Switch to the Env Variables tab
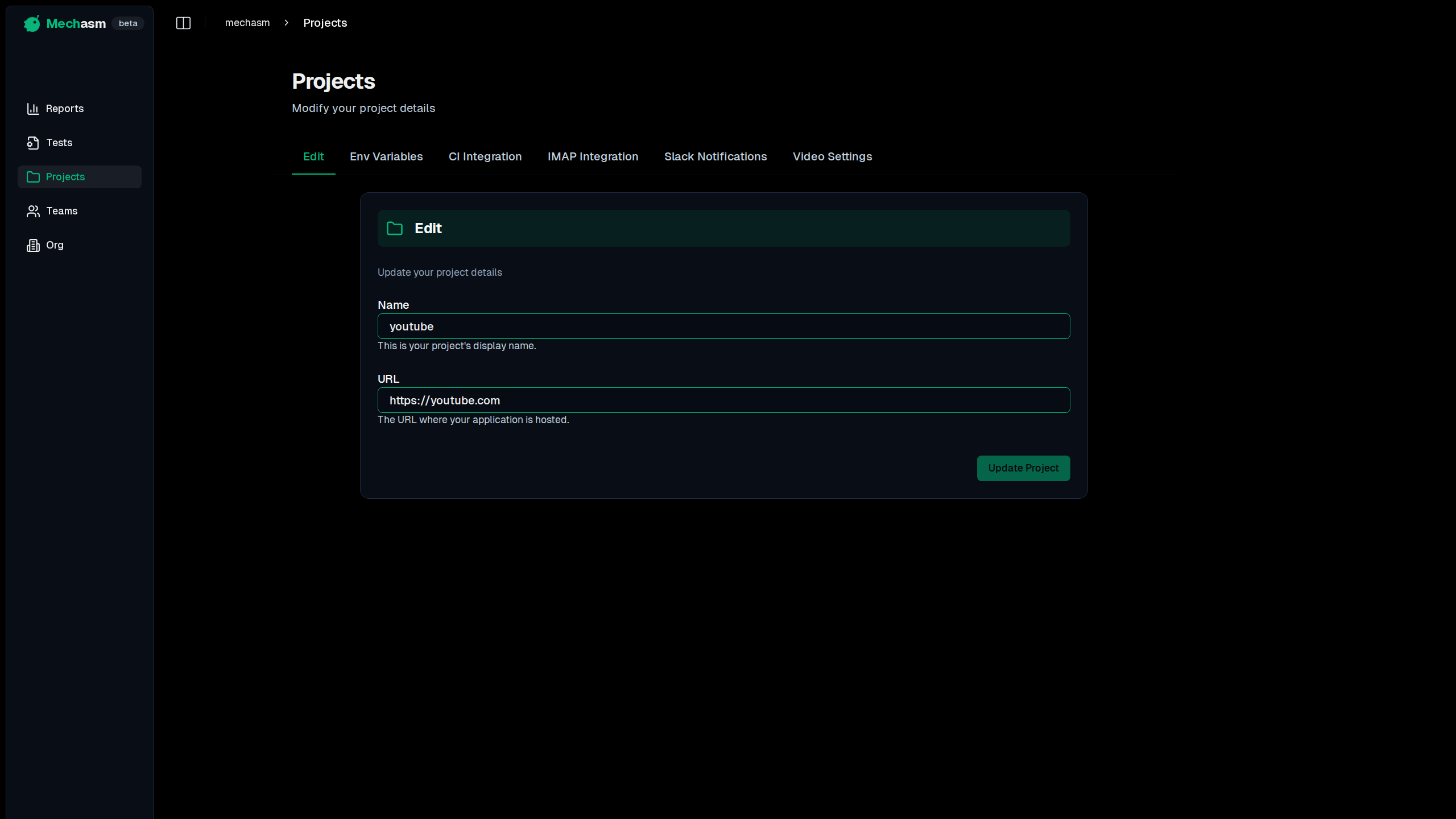Image resolution: width=1456 pixels, height=819 pixels. click(x=386, y=156)
